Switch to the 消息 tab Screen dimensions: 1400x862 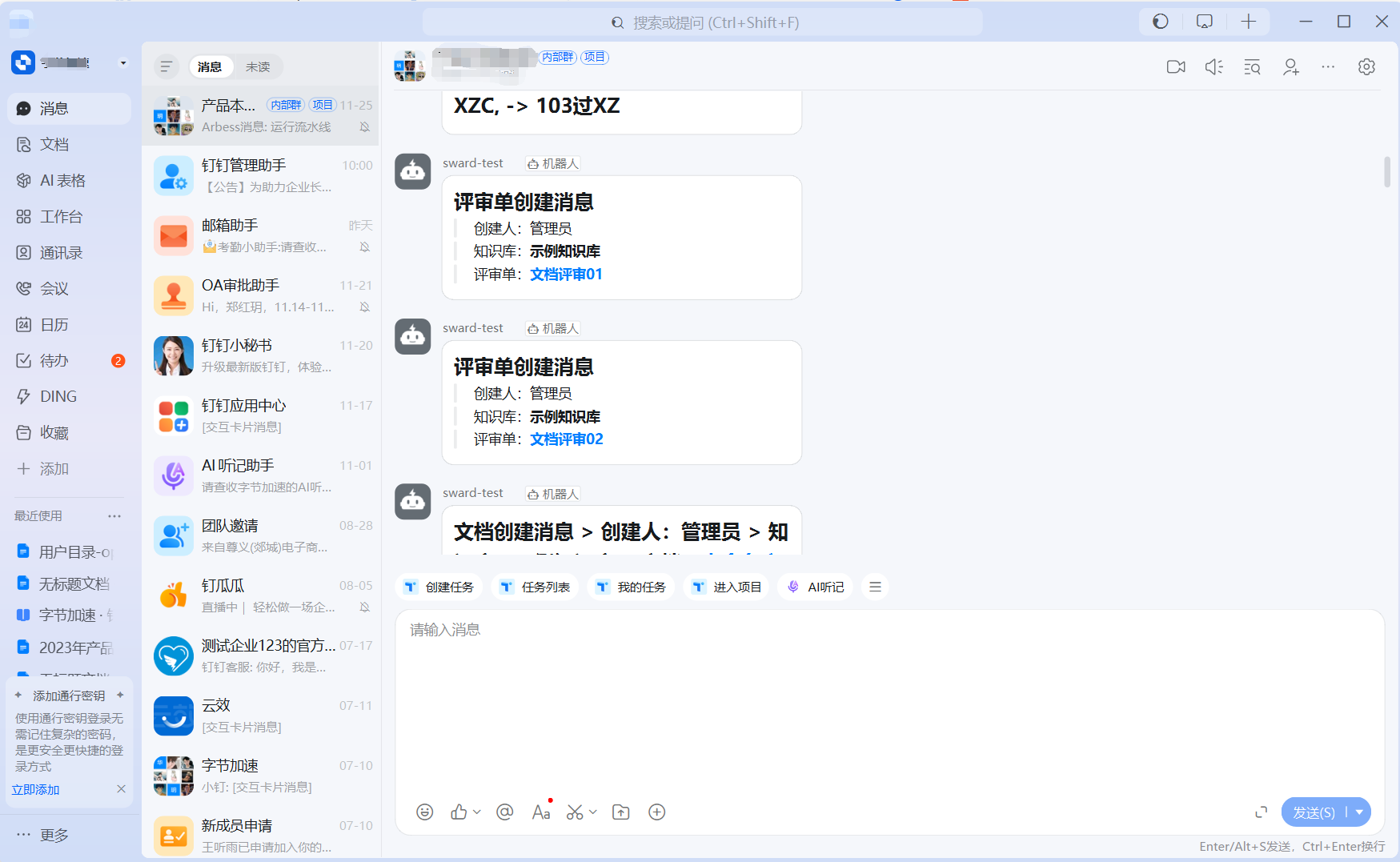coord(210,67)
